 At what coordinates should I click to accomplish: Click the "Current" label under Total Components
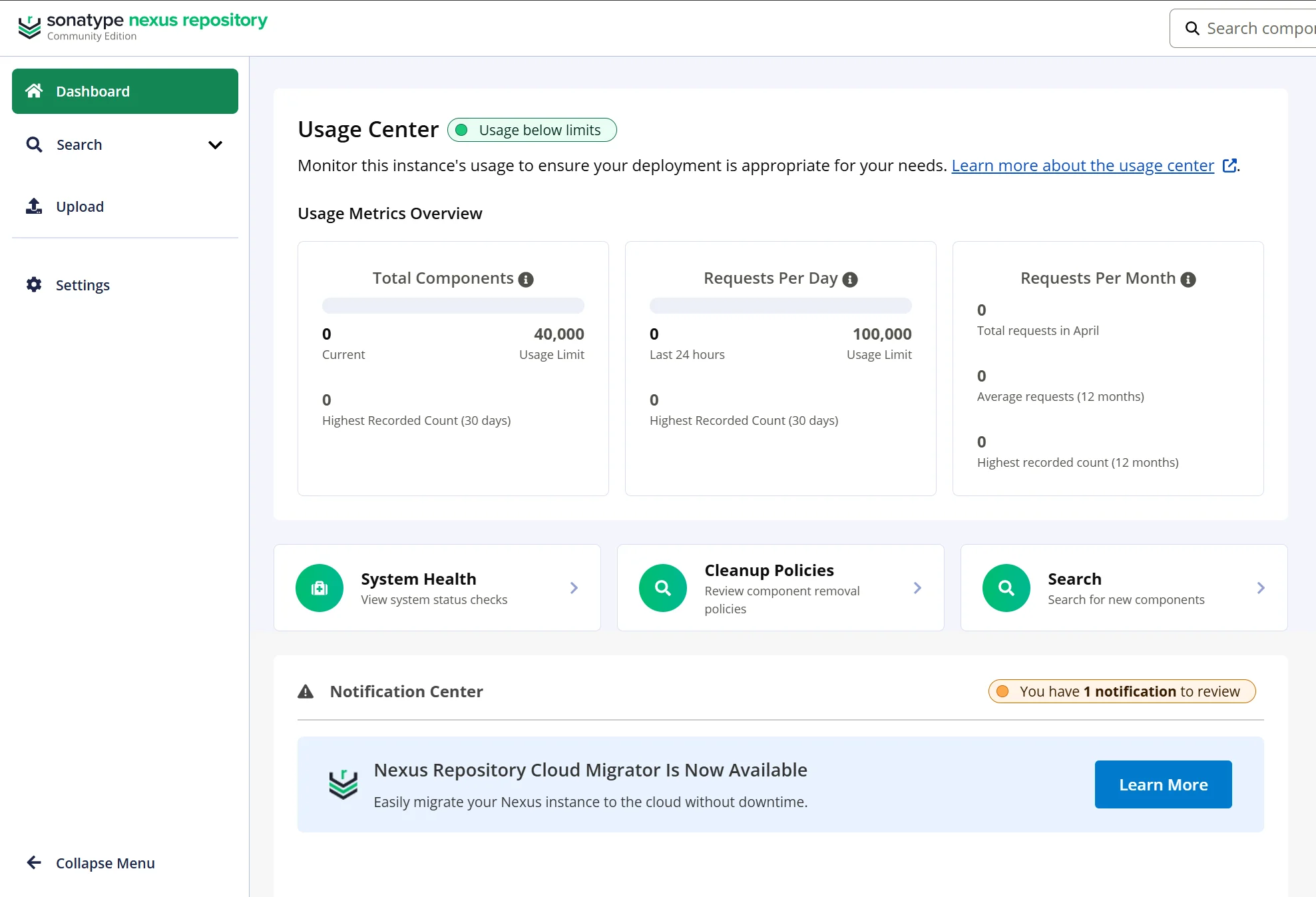(343, 354)
